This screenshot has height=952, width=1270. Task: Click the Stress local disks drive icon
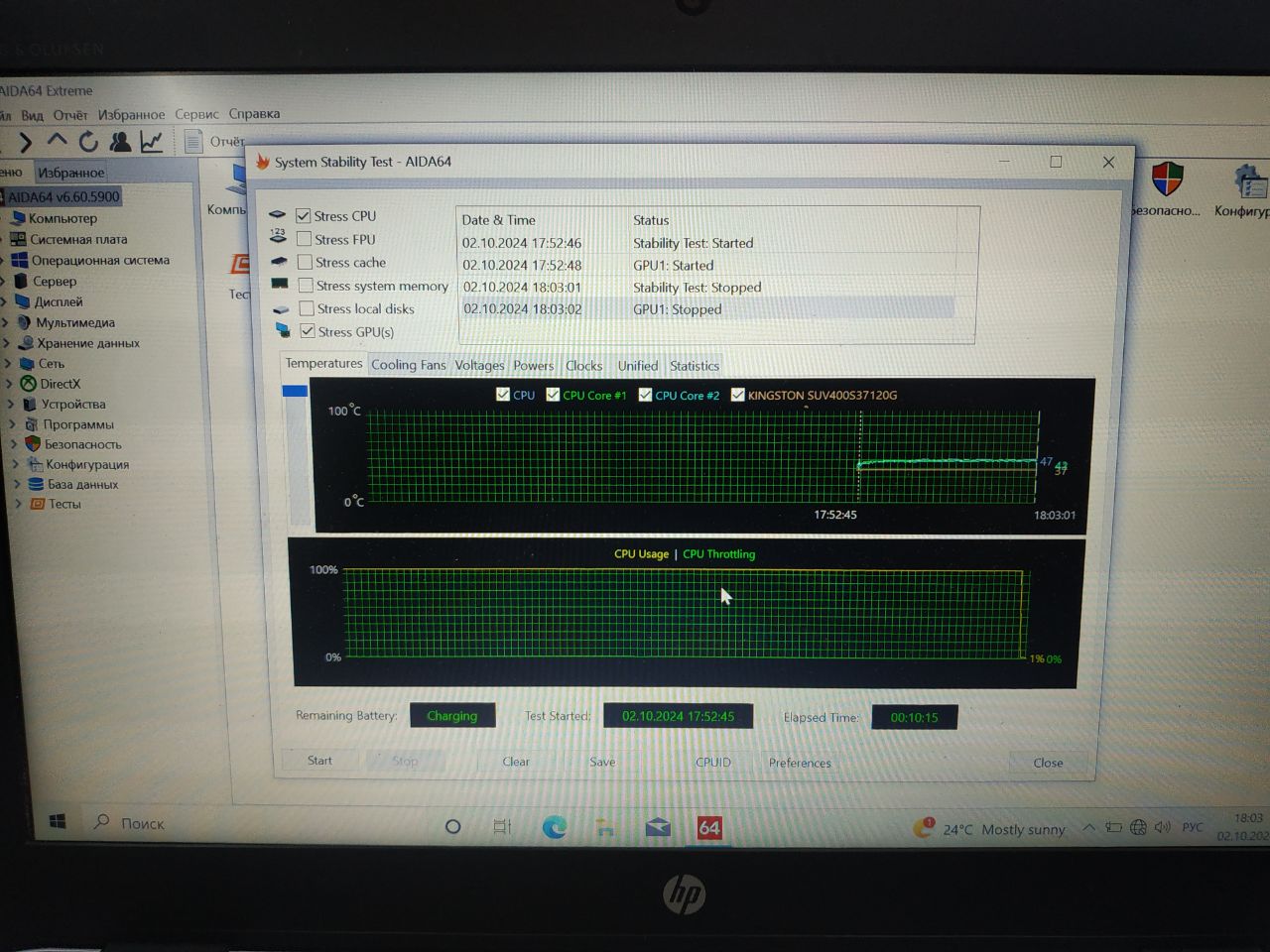click(281, 309)
